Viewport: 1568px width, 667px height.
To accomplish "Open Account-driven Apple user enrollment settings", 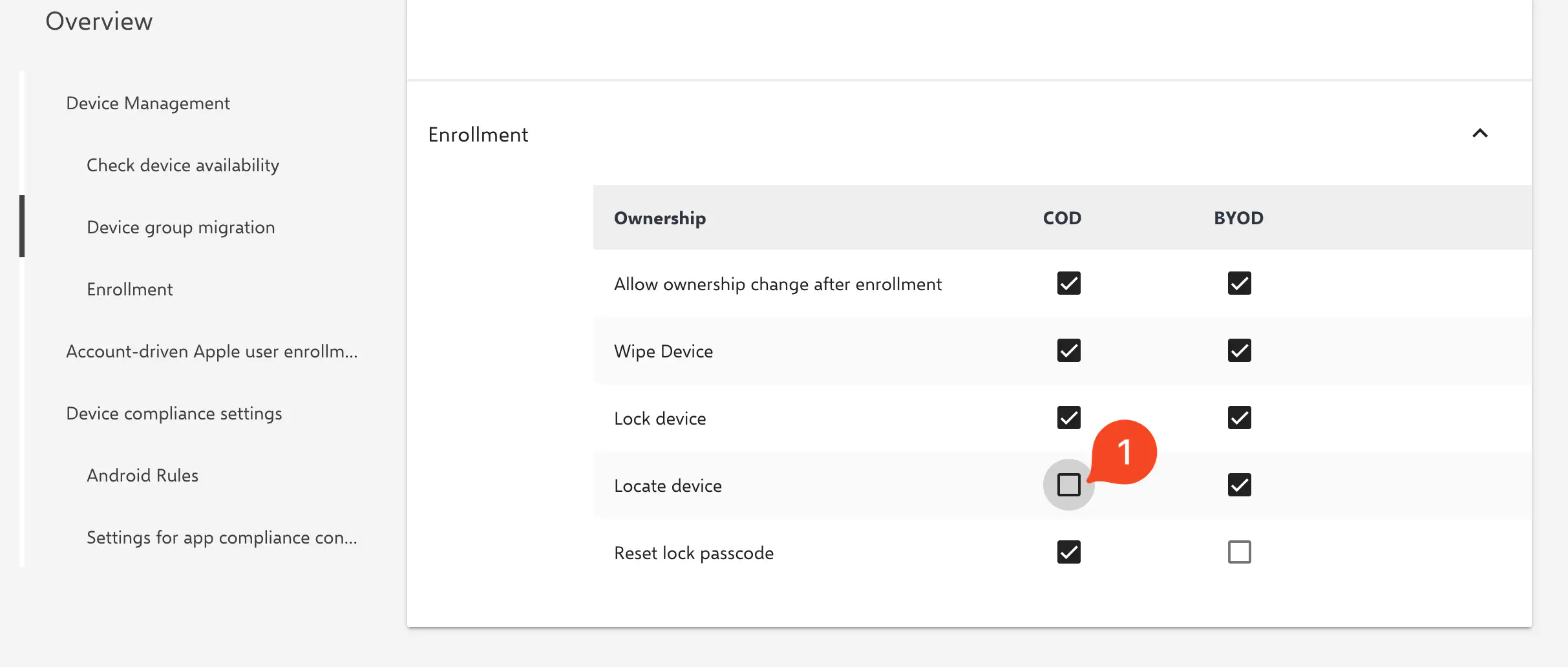I will 211,352.
